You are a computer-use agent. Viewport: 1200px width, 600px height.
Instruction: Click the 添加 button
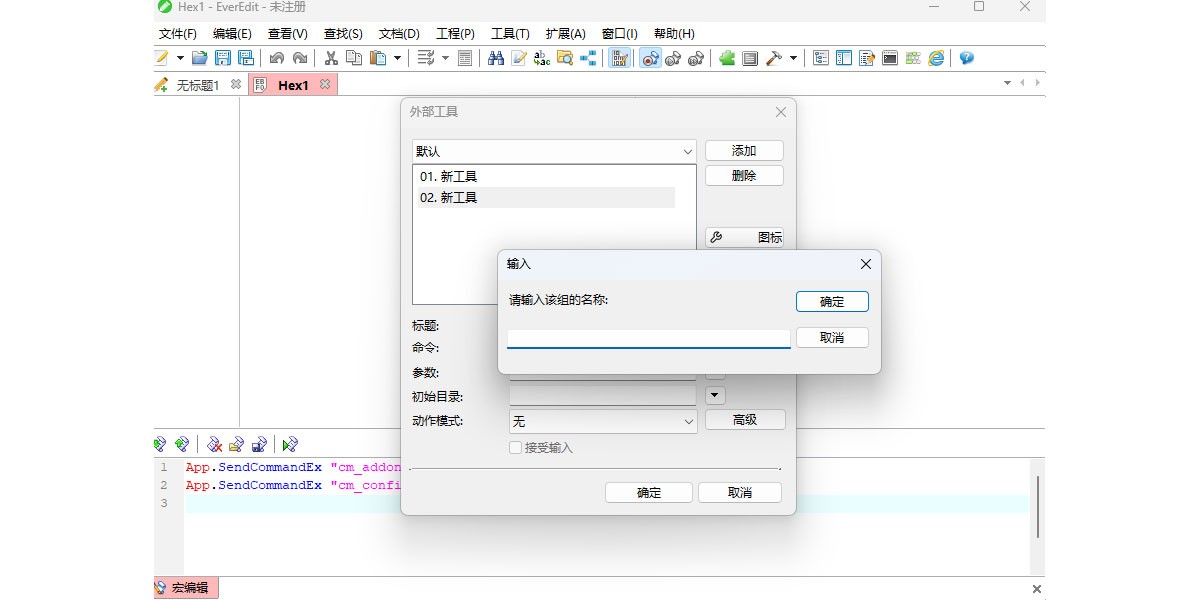[x=743, y=150]
